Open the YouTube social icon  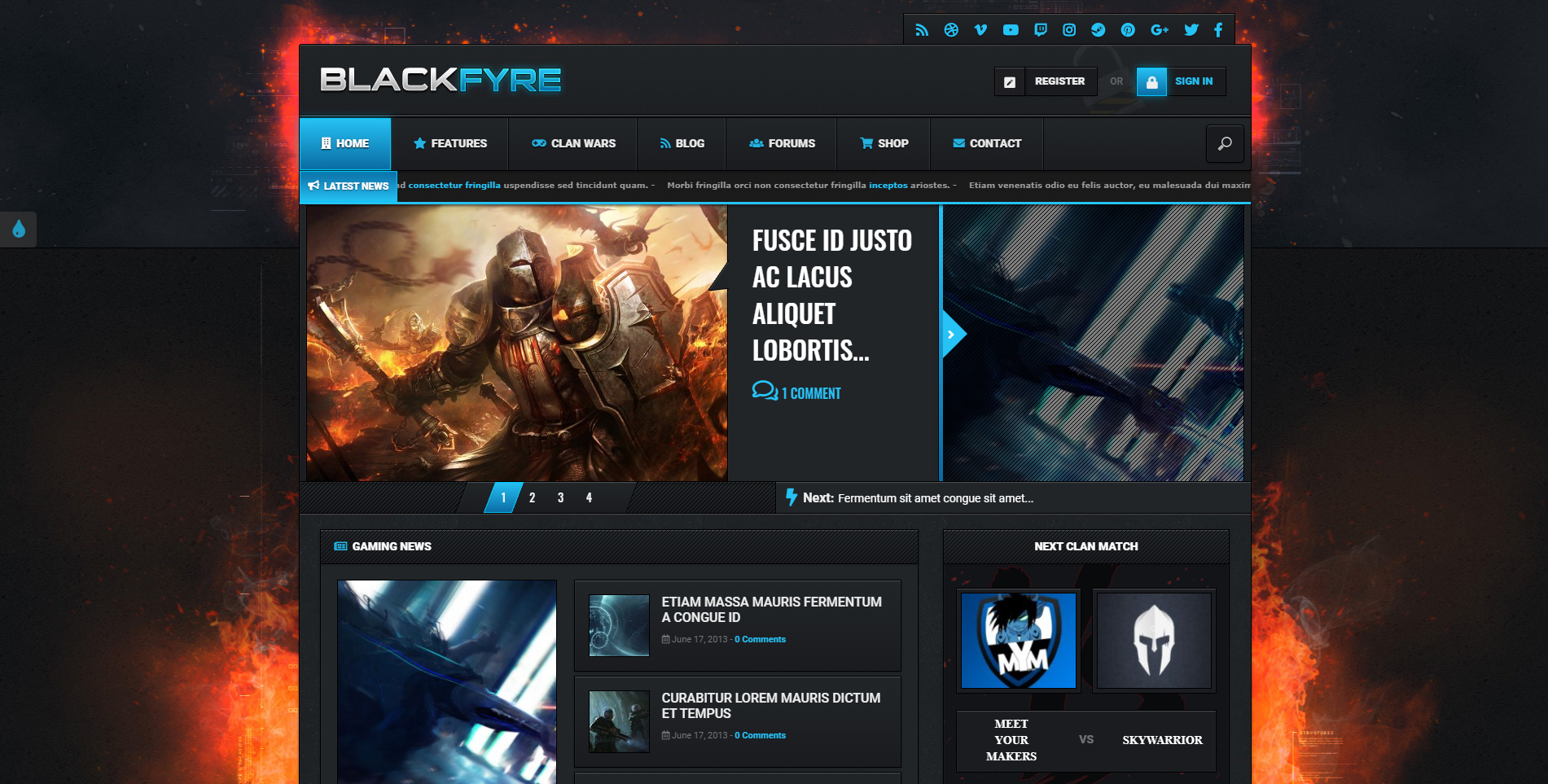[1011, 30]
